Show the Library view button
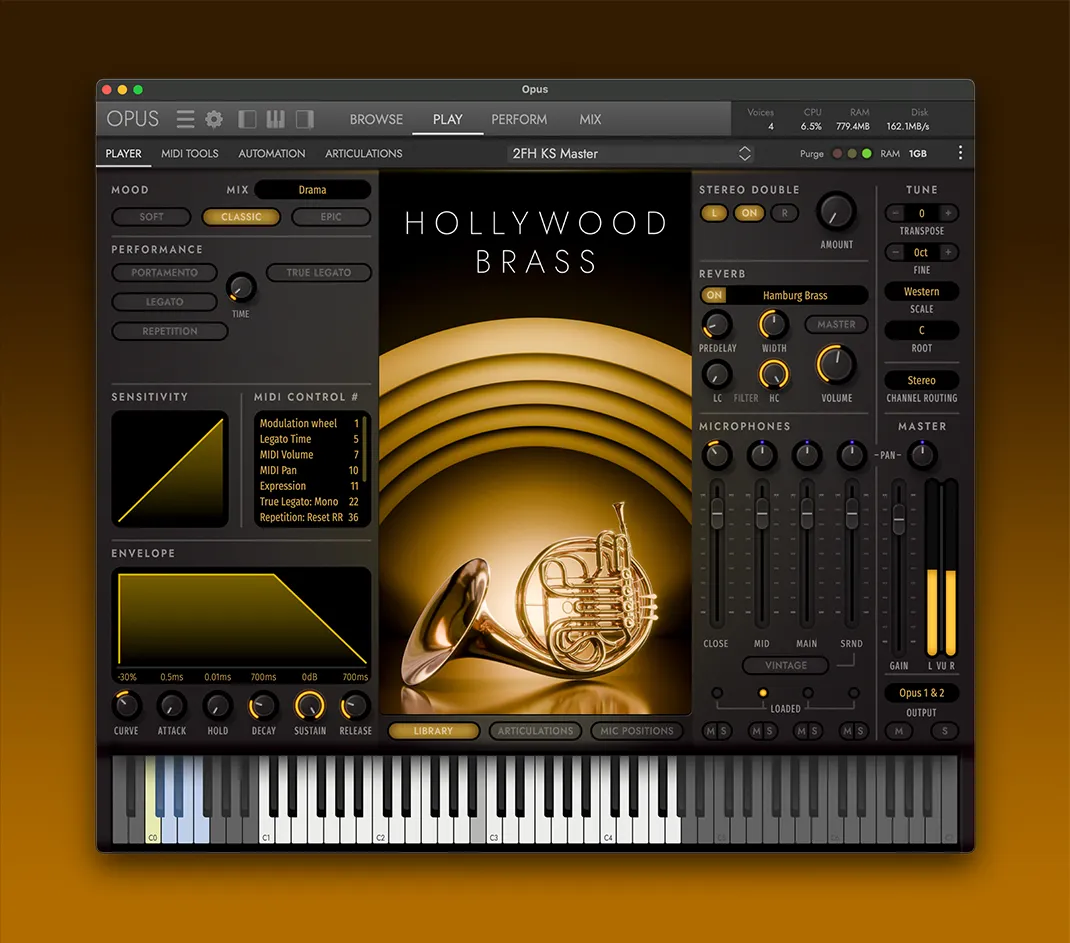Screen dimensions: 1070x943 [433, 731]
